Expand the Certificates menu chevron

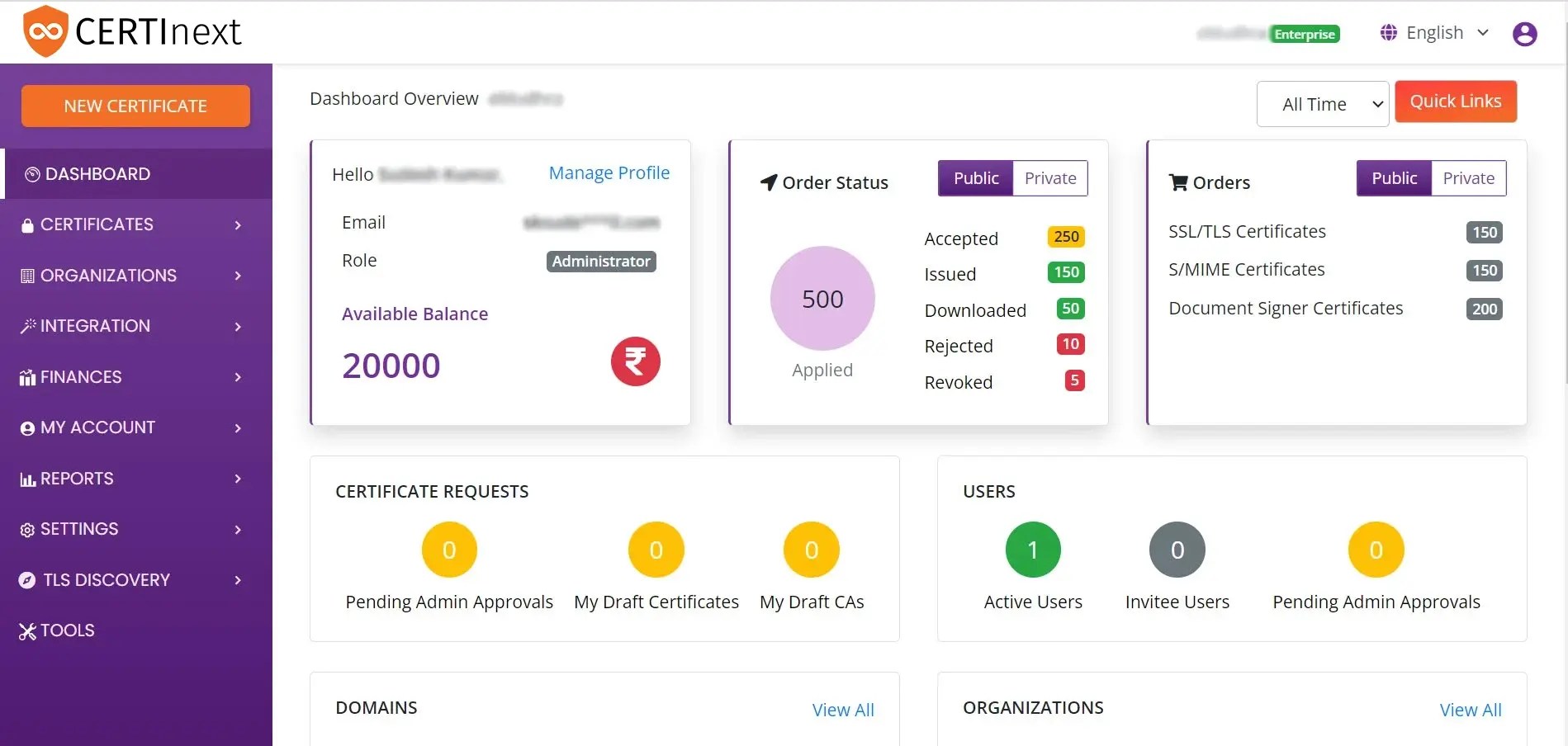238,225
